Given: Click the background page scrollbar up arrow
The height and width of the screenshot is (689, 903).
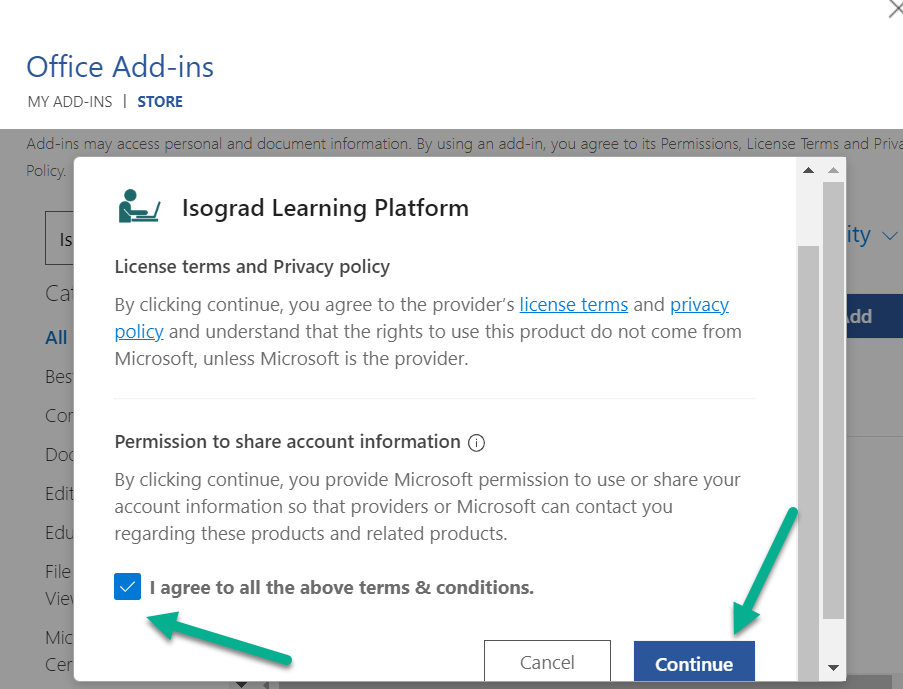Looking at the screenshot, I should coord(833,170).
